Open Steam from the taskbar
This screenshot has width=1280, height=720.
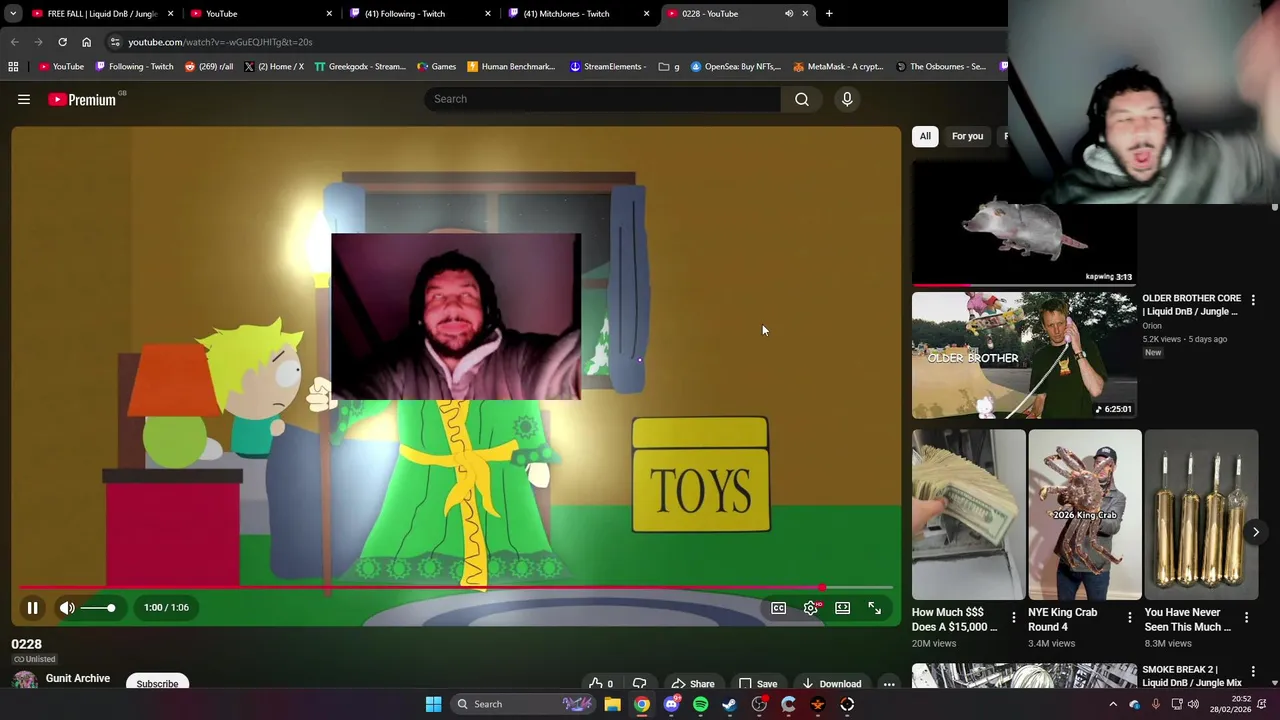tap(729, 704)
